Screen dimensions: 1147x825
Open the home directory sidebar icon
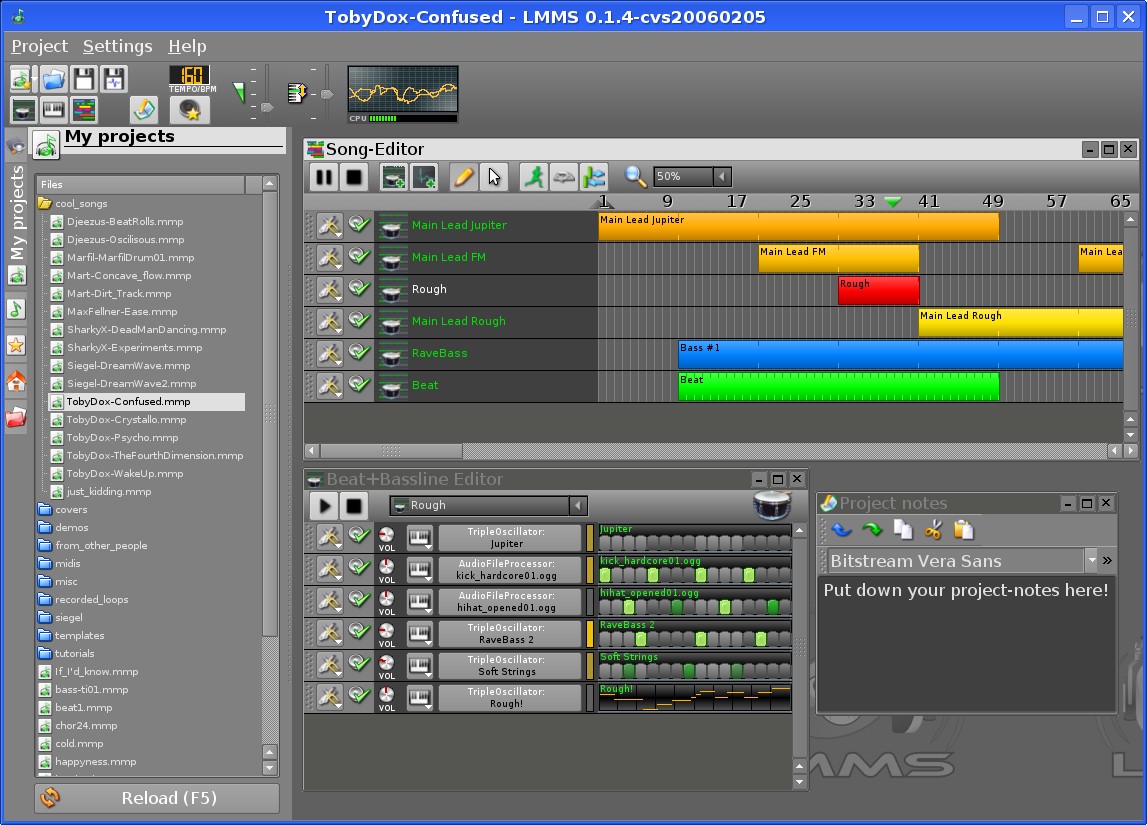[16, 381]
